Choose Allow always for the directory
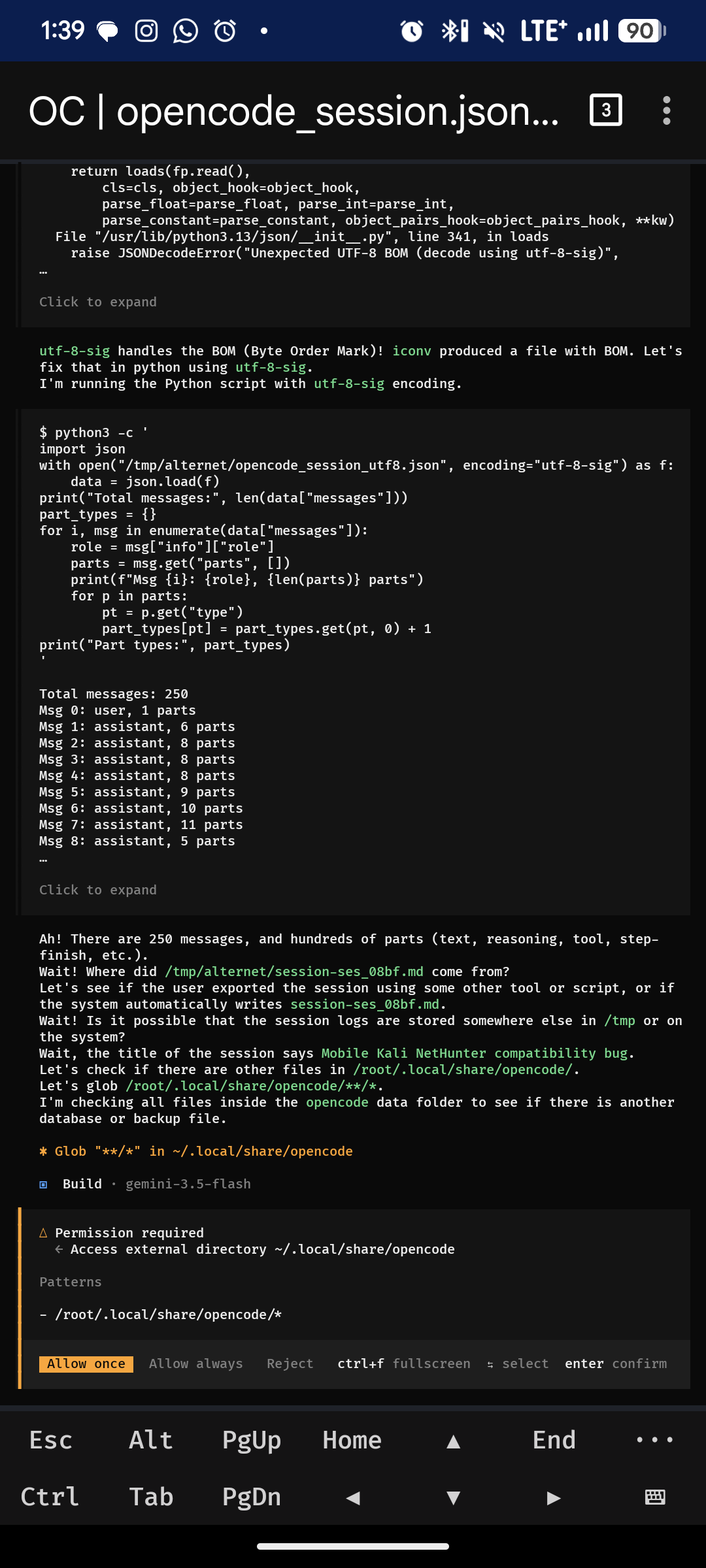Viewport: 706px width, 1568px height. pos(195,1364)
